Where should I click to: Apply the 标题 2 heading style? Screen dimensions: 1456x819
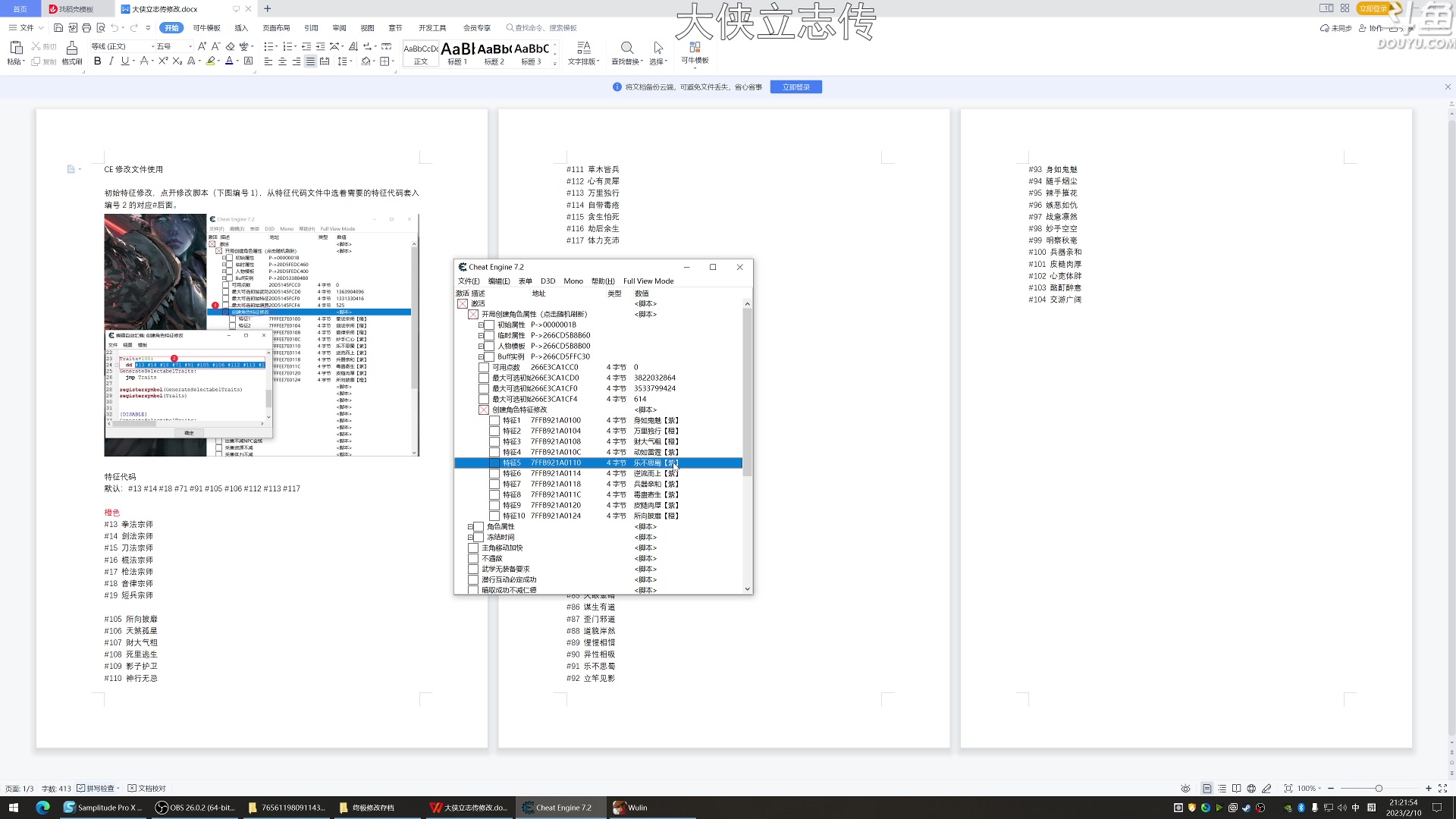494,53
